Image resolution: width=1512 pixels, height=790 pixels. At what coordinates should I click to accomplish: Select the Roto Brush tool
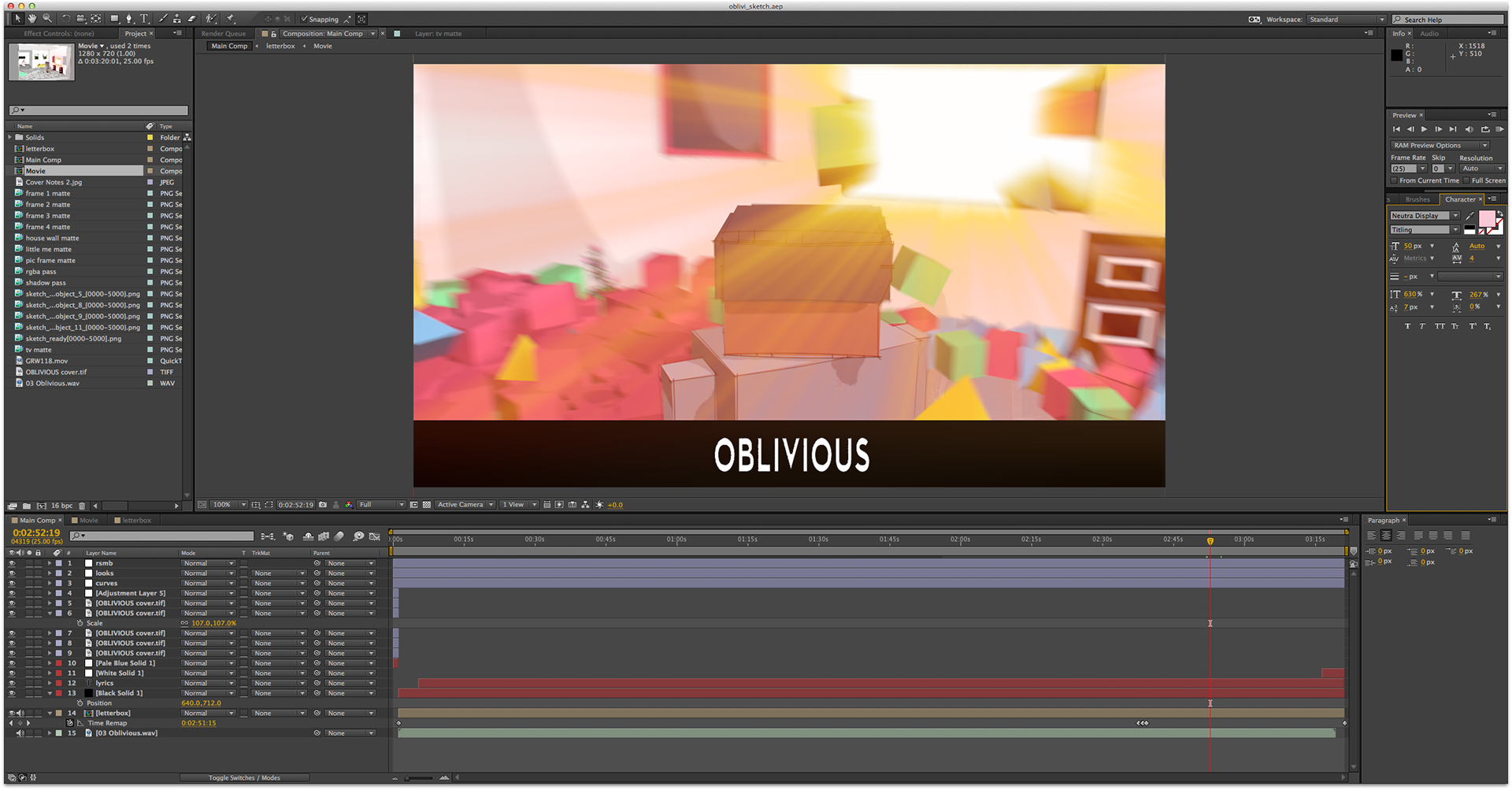tap(211, 18)
